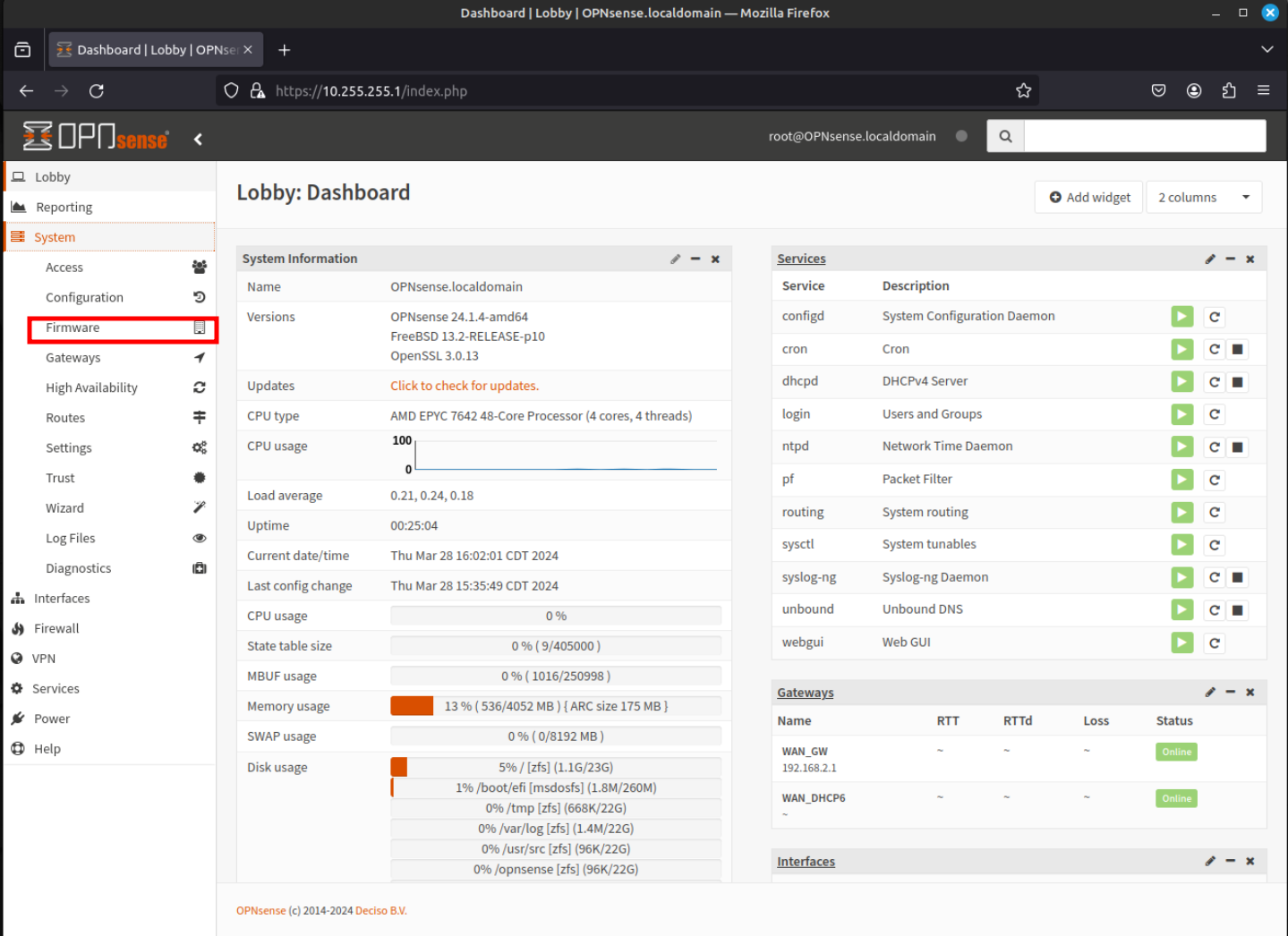Stop the syslog-ng daemon
Screen dimensions: 1288x936
pyautogui.click(x=1238, y=577)
